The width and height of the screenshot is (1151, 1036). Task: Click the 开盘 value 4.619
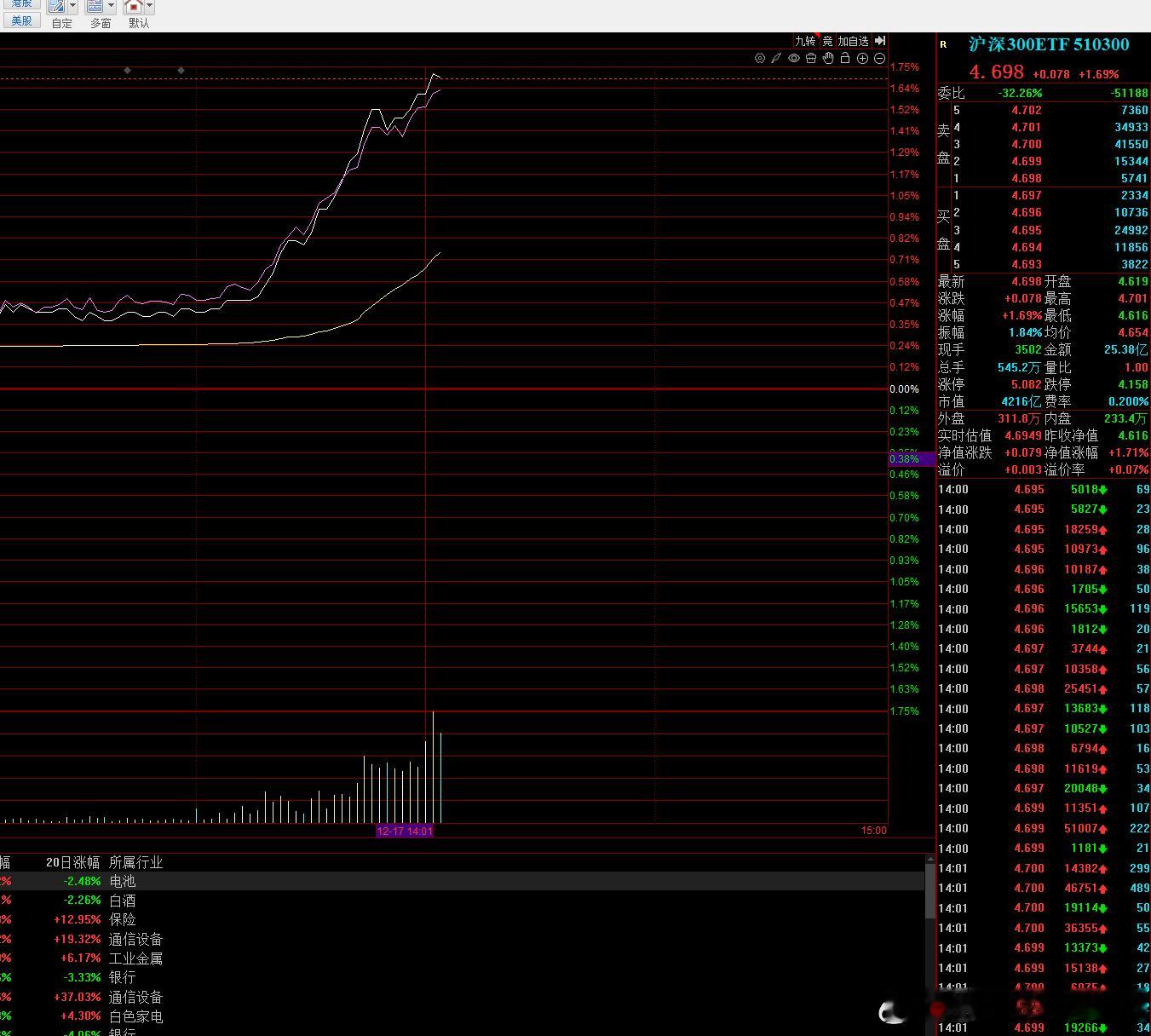1133,281
